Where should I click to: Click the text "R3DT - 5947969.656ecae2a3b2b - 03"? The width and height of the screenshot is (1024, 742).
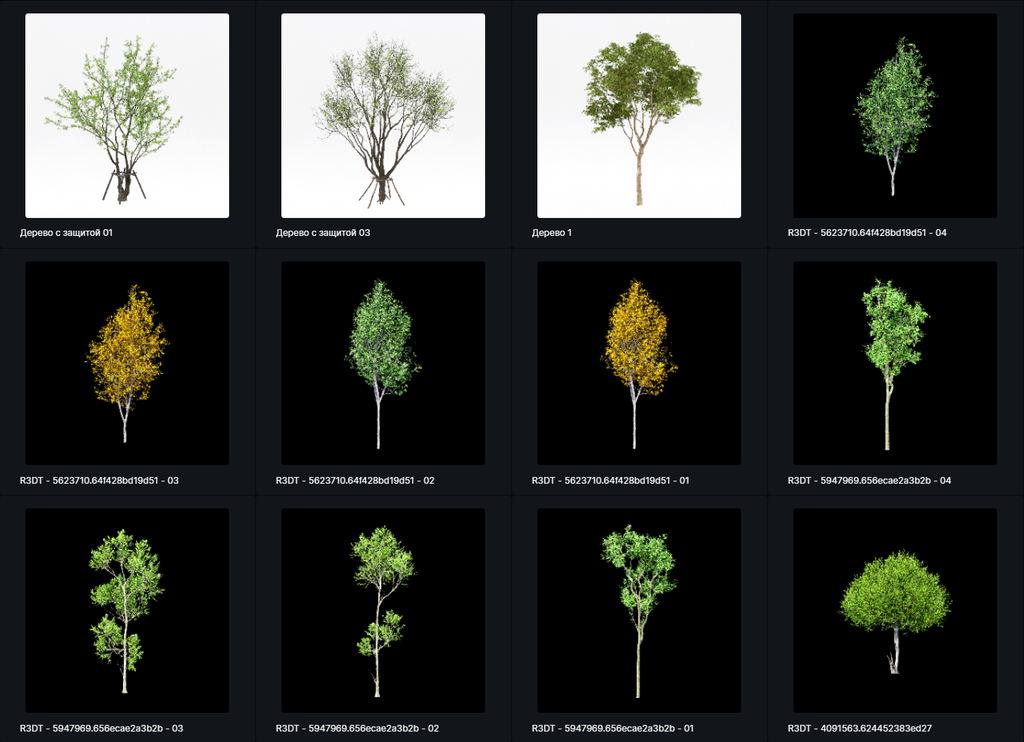101,728
